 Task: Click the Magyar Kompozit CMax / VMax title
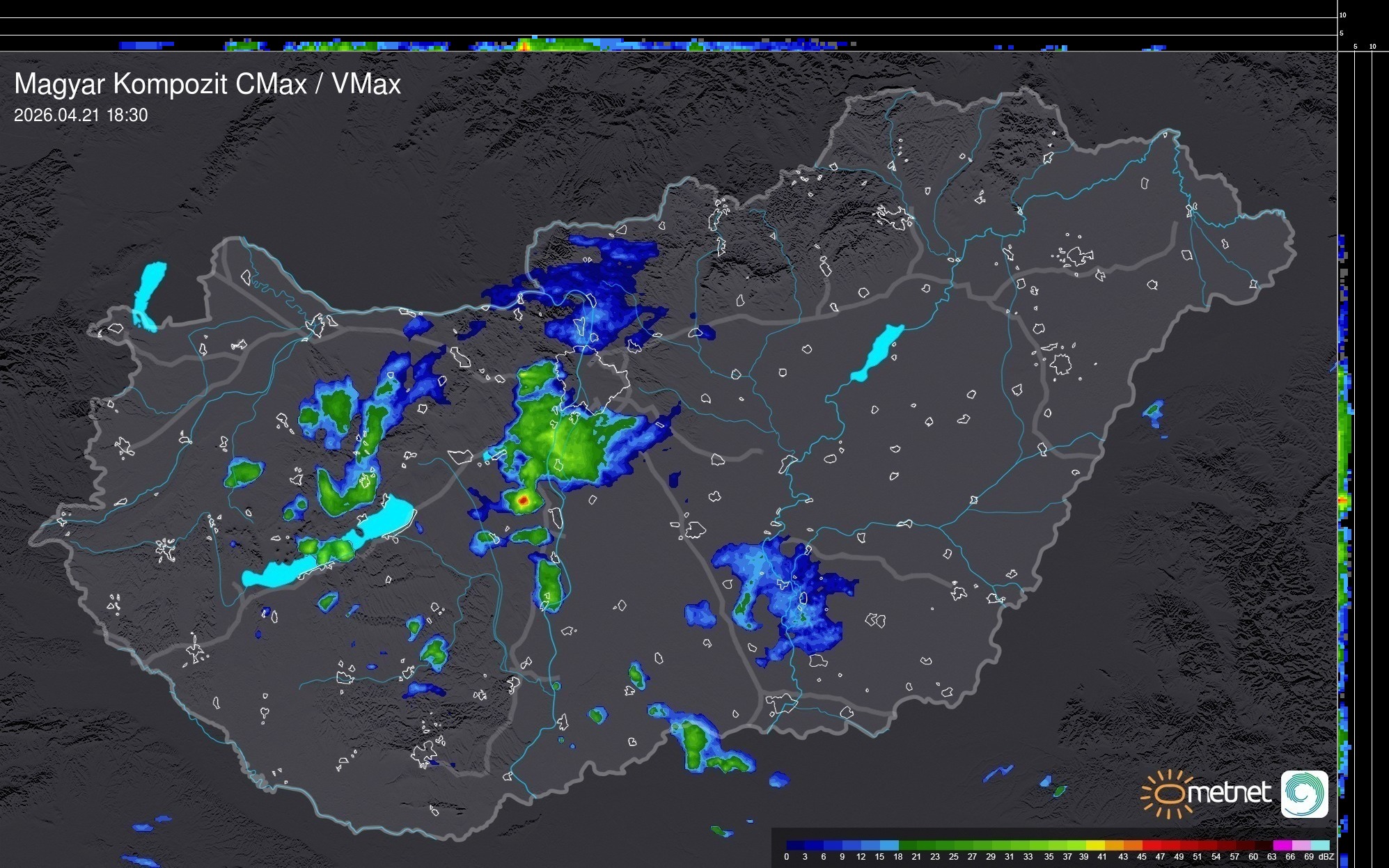point(207,84)
